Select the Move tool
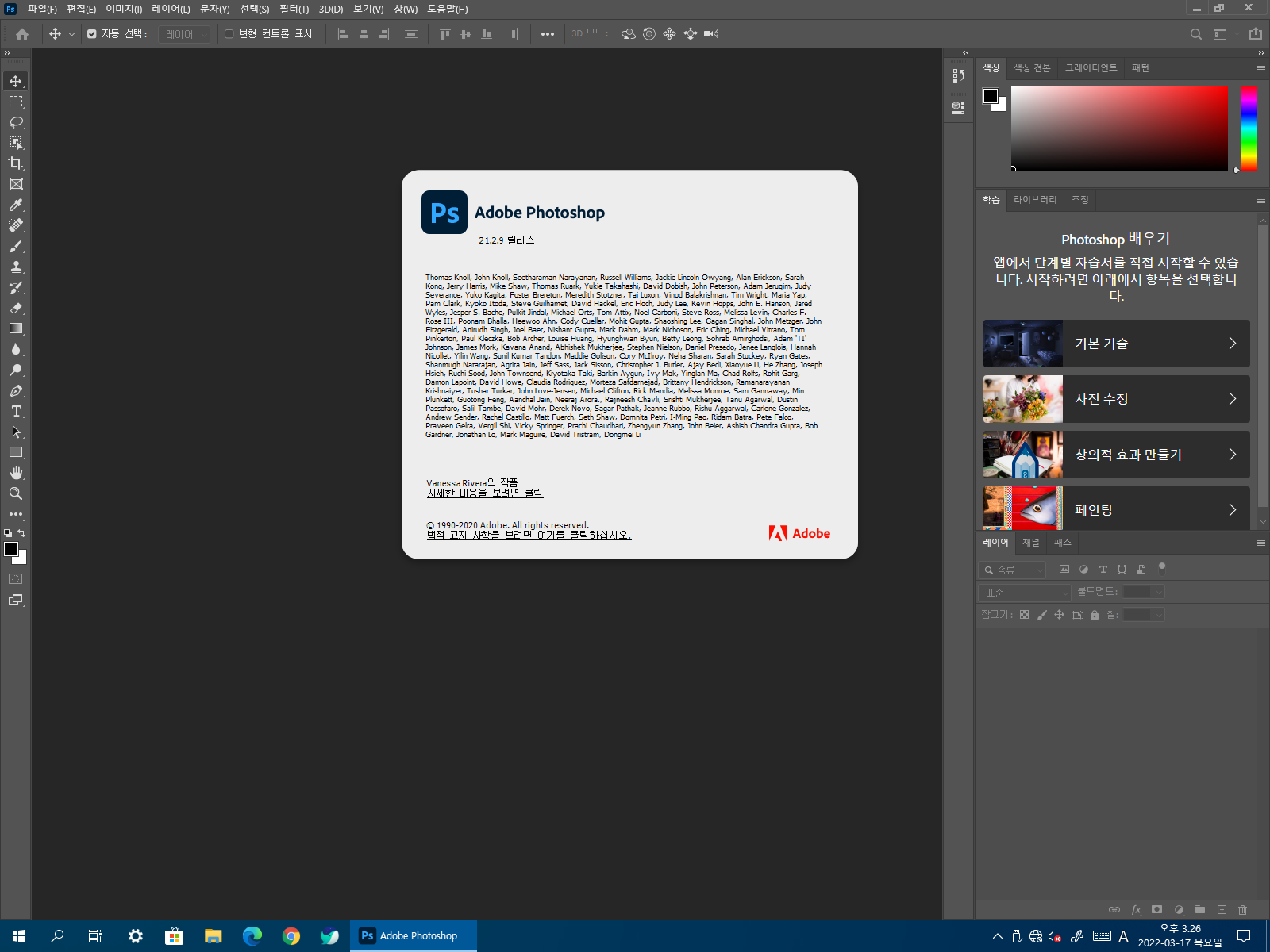The image size is (1270, 952). 16,81
